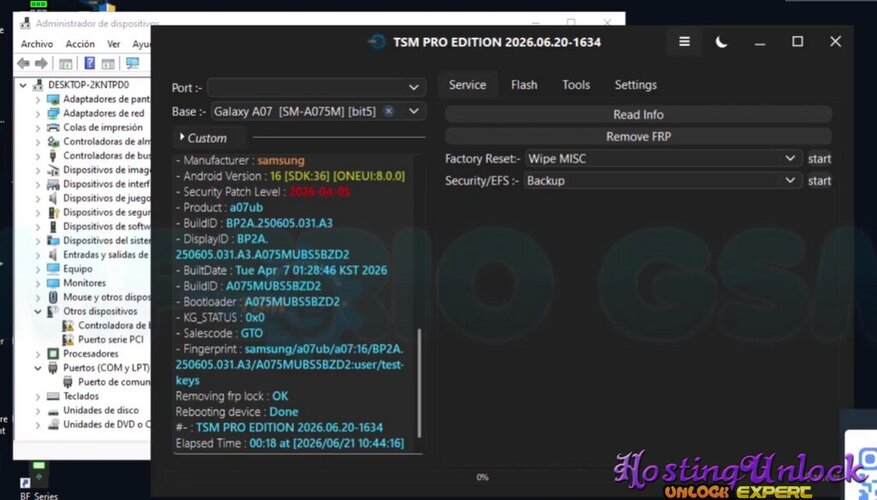Click the blue help icon in toolbar
The height and width of the screenshot is (500, 877).
click(89, 63)
